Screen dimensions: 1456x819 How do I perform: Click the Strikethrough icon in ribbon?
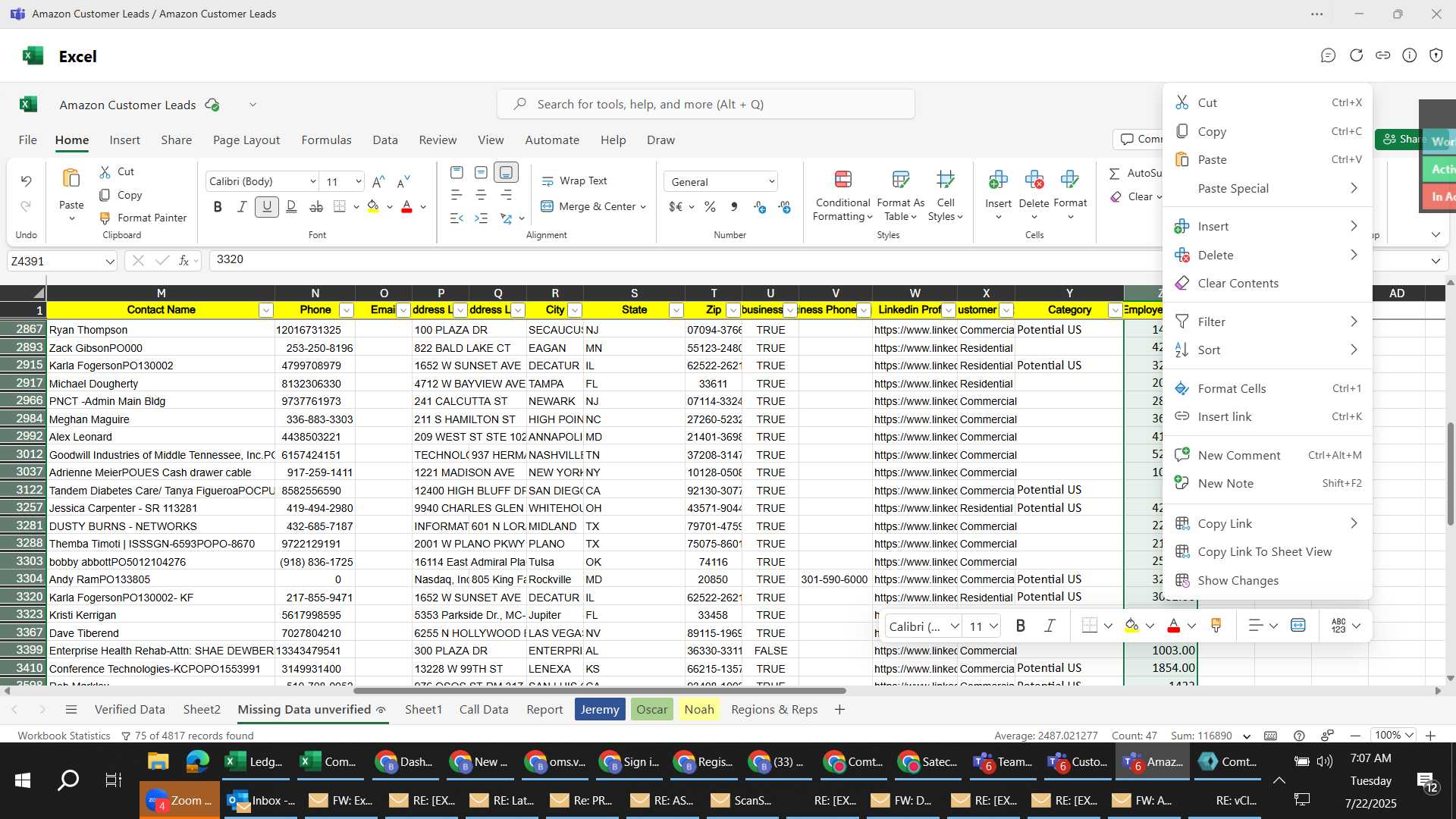click(316, 206)
